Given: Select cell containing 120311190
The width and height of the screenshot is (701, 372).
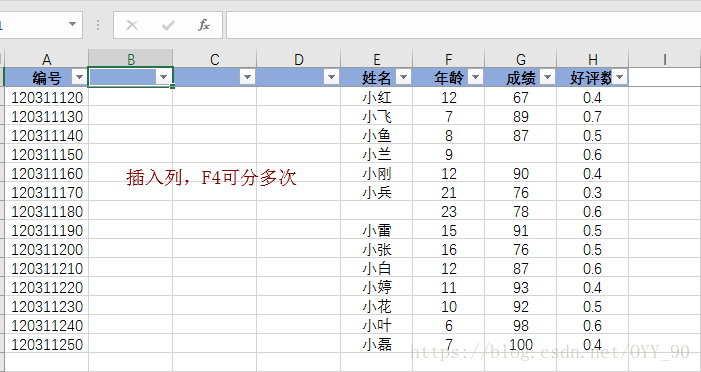Looking at the screenshot, I should (x=46, y=230).
